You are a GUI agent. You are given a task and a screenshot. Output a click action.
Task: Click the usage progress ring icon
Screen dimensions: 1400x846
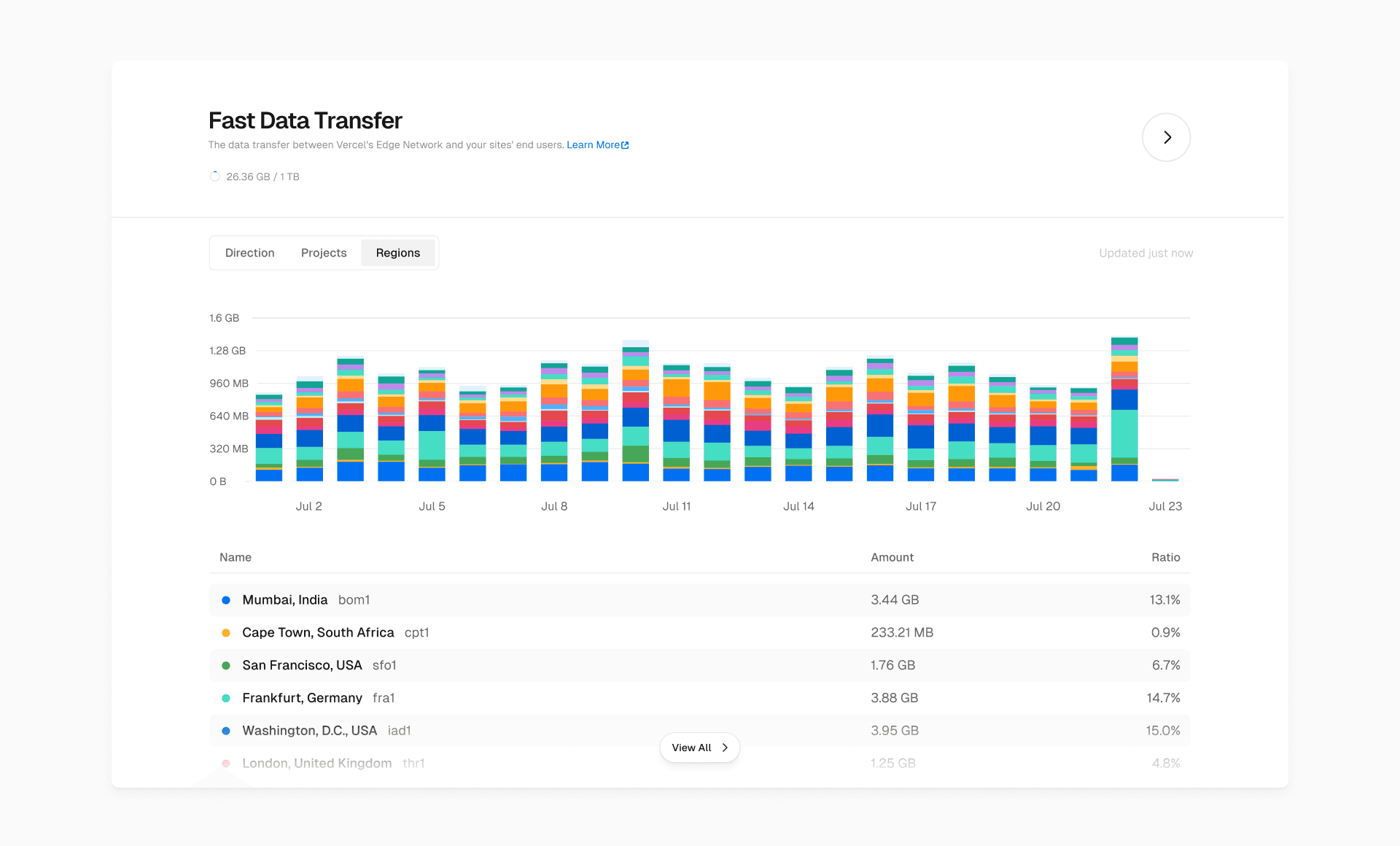[x=215, y=176]
